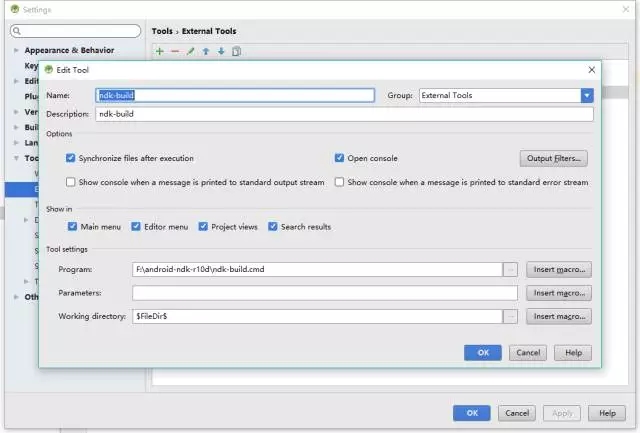Click the Move Down arrow icon
Image resolution: width=640 pixels, height=433 pixels.
[x=221, y=51]
